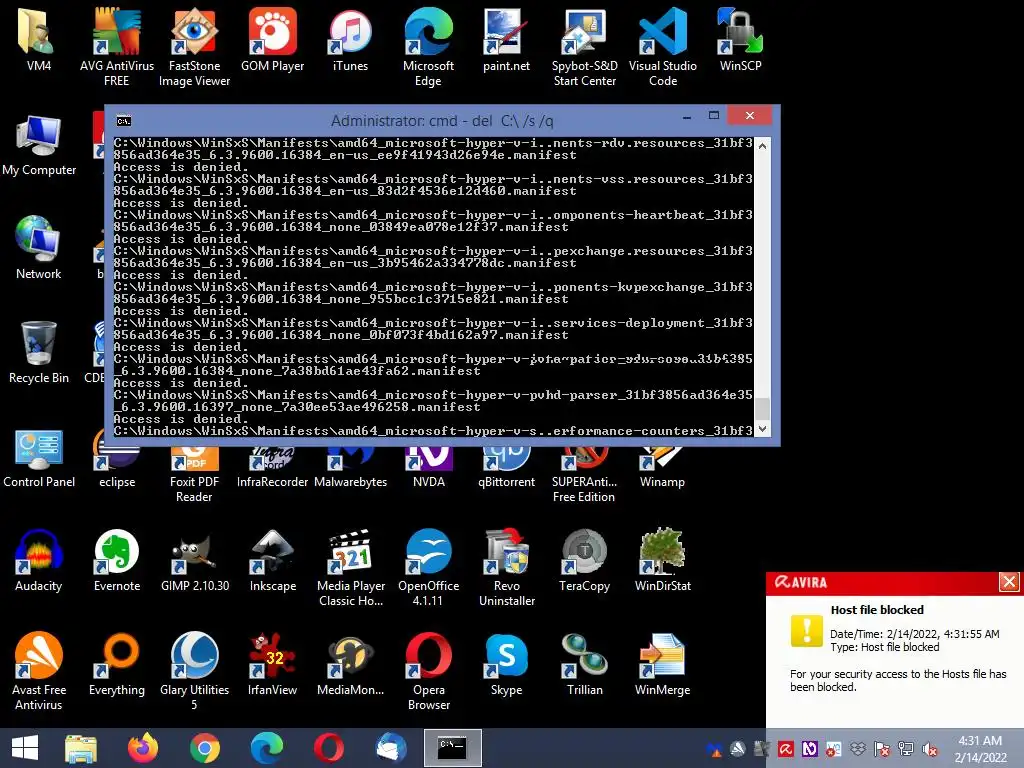The image size is (1024, 768).
Task: Launch Opera Browser desktop shortcut
Action: click(x=428, y=671)
